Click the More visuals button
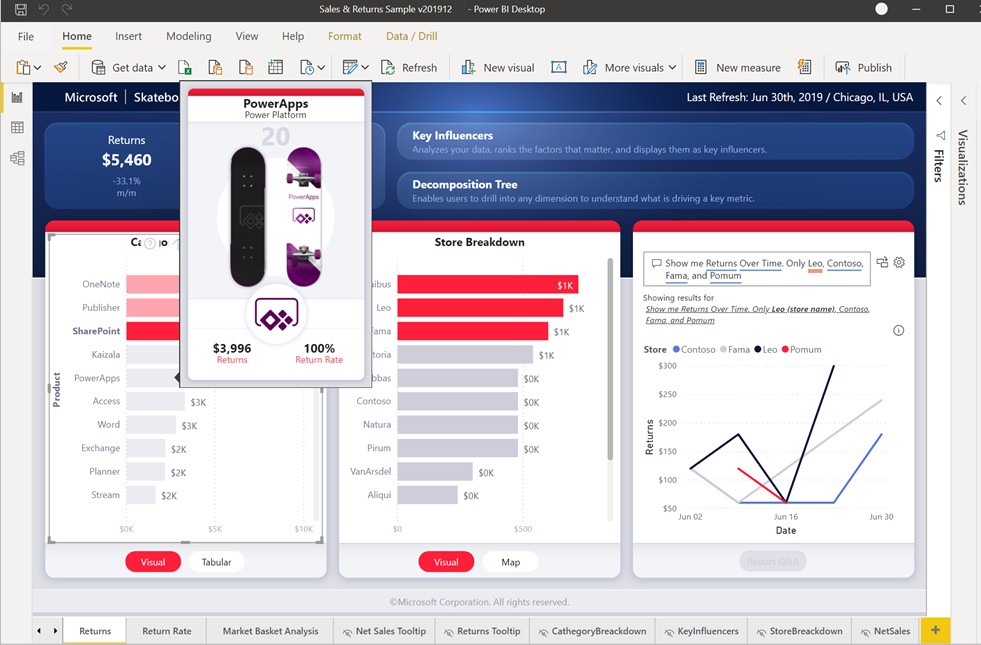Image resolution: width=981 pixels, height=645 pixels. [x=624, y=68]
